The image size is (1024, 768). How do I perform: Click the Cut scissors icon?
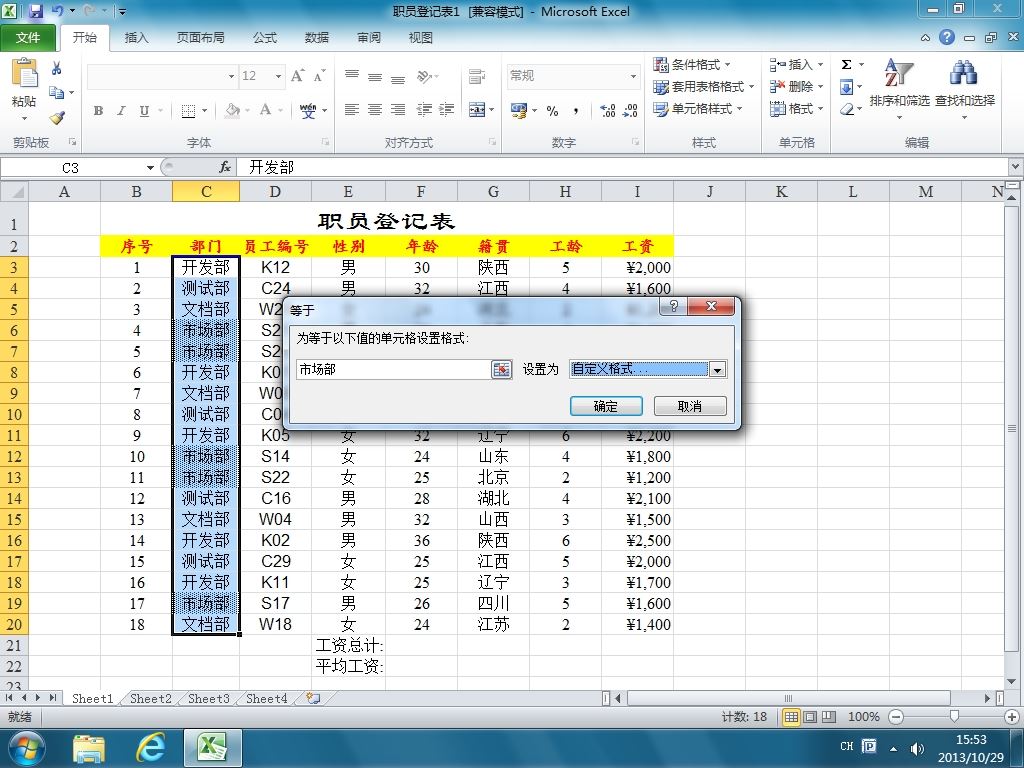tap(57, 68)
